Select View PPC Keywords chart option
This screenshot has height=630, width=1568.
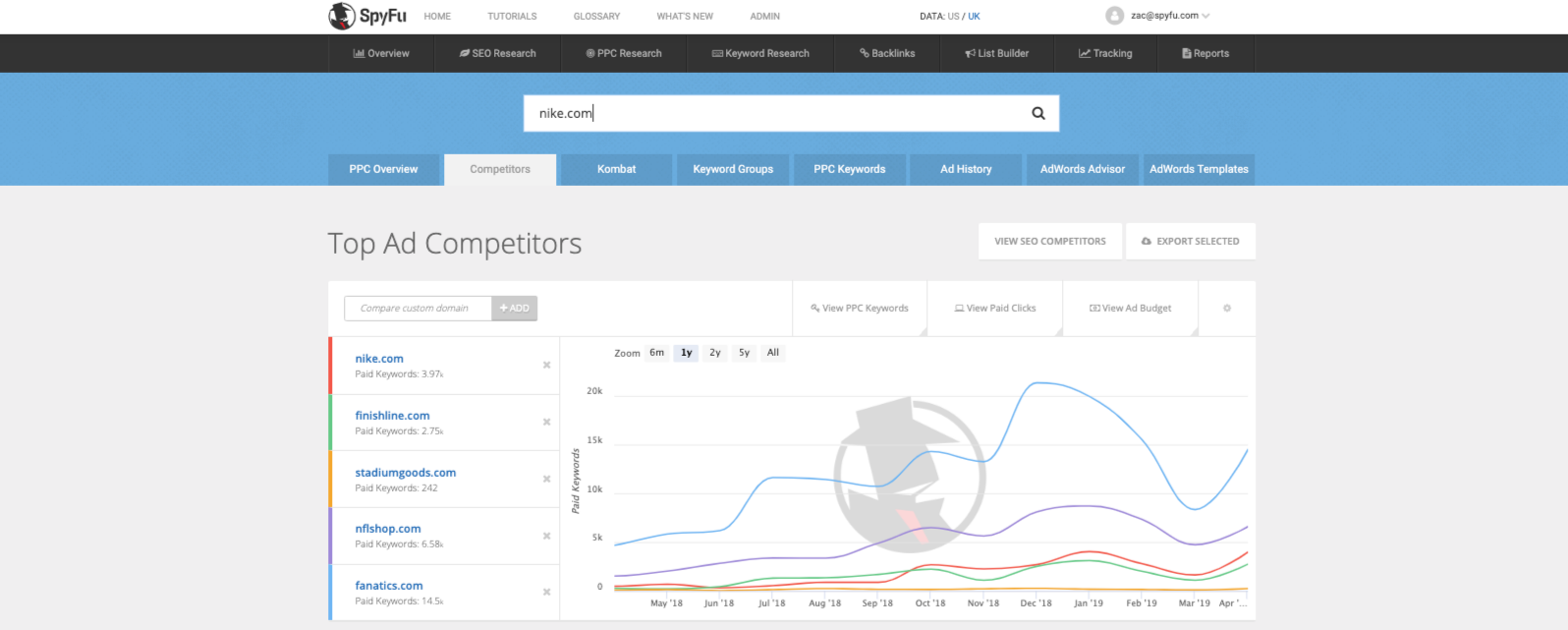pyautogui.click(x=860, y=309)
